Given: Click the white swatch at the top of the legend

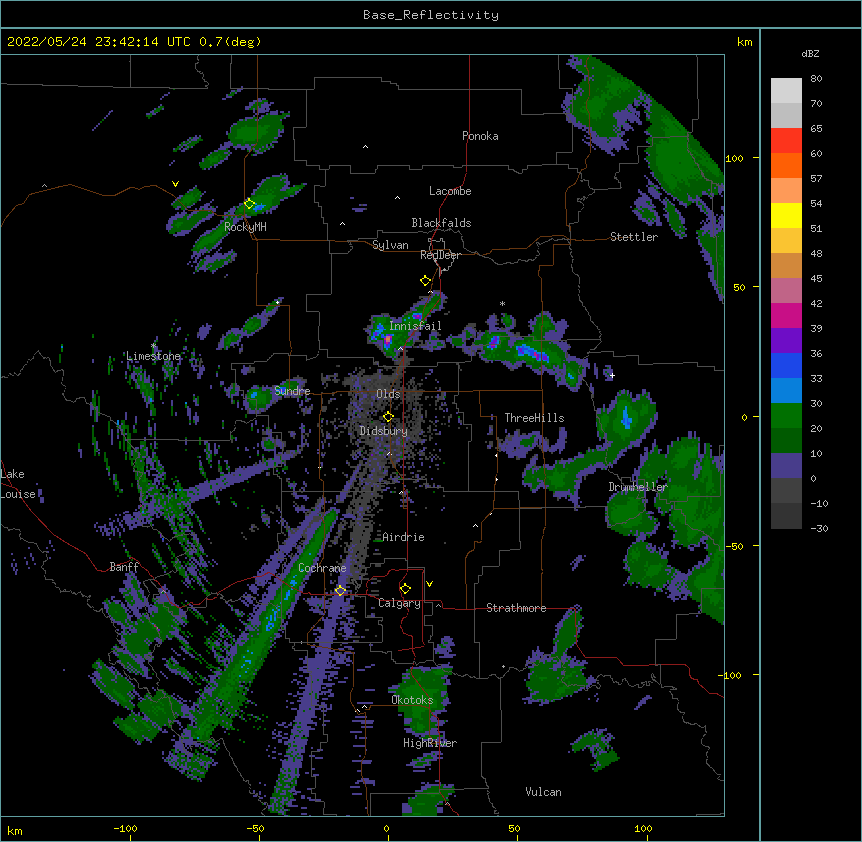Looking at the screenshot, I should pos(786,91).
